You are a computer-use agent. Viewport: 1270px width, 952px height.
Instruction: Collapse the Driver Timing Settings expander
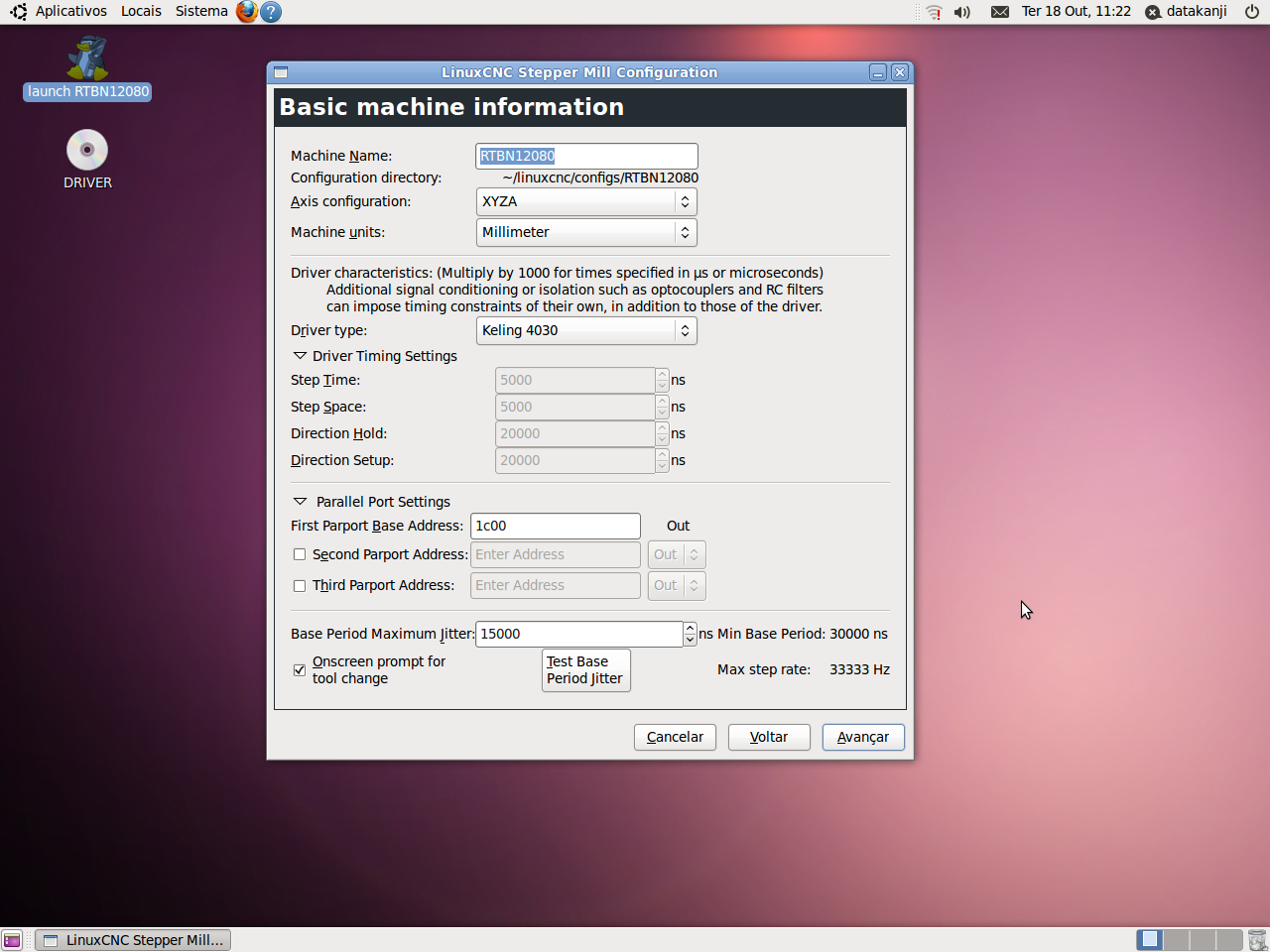click(x=300, y=356)
